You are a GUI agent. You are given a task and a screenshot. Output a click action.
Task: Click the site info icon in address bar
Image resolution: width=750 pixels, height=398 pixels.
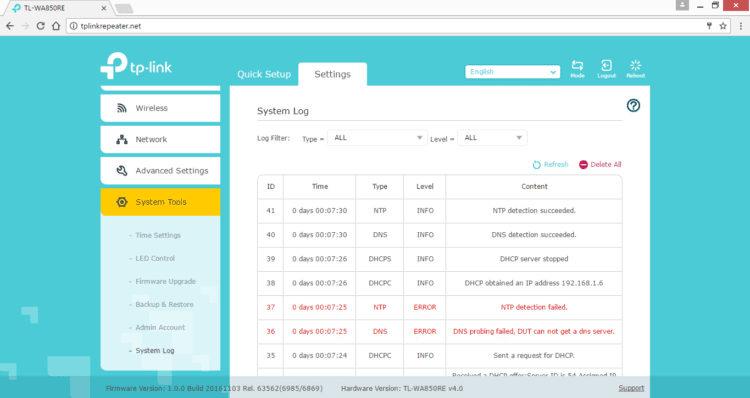click(x=73, y=26)
